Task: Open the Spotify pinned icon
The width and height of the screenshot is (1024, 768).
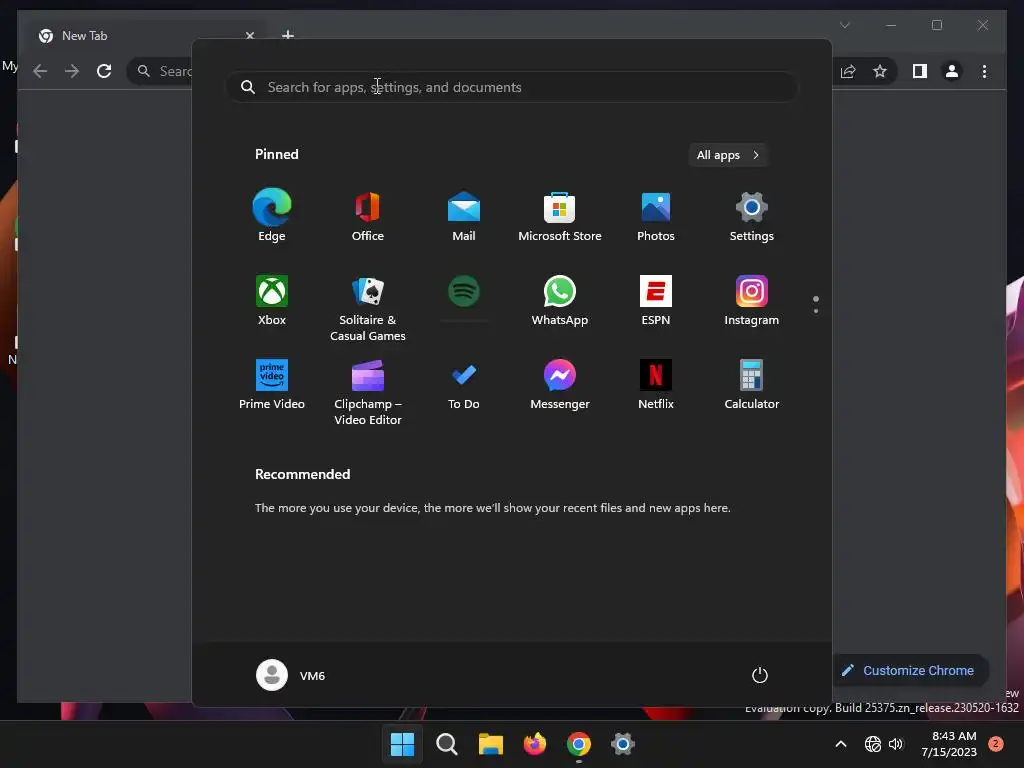Action: click(x=464, y=291)
